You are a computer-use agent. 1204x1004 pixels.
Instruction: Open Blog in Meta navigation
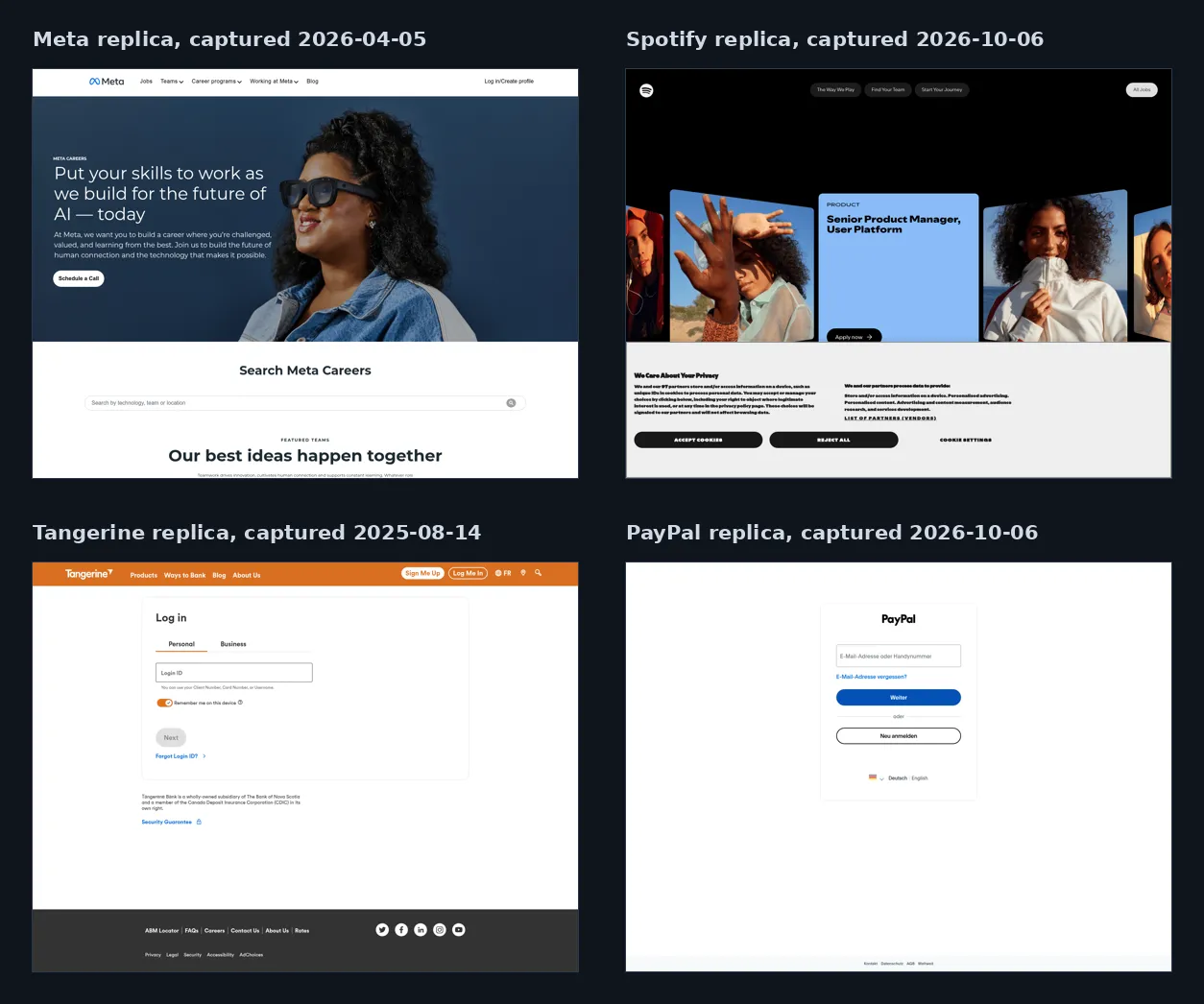tap(312, 82)
